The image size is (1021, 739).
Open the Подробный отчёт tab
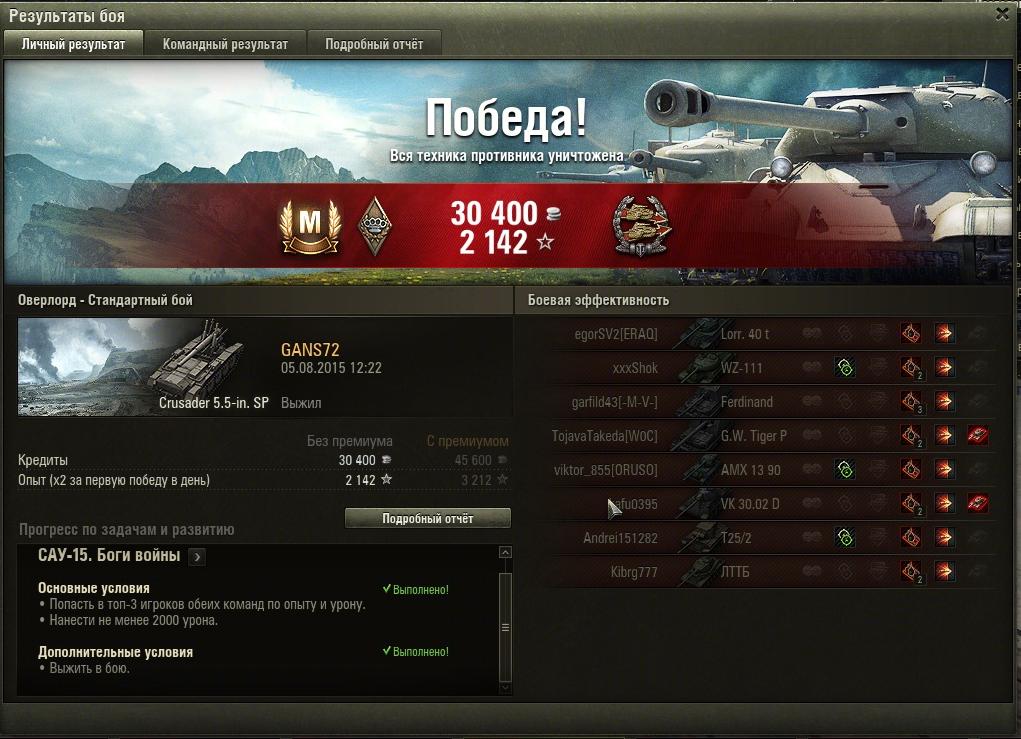click(x=374, y=44)
